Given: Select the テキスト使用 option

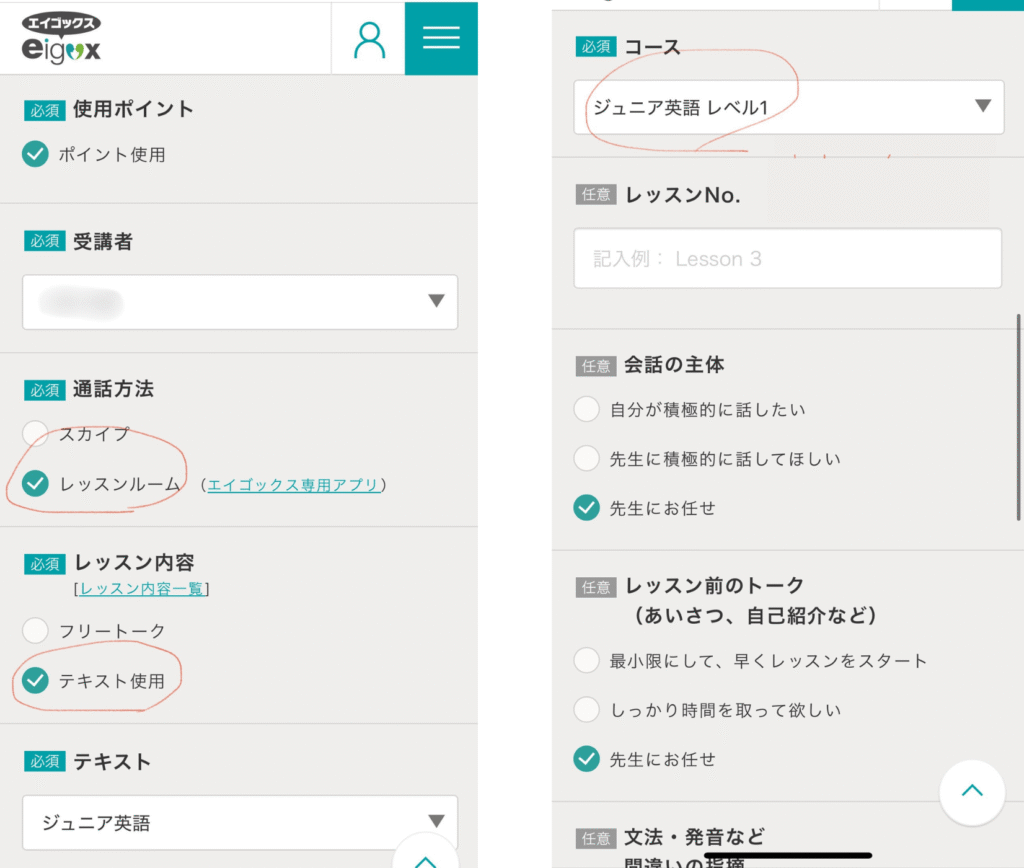Looking at the screenshot, I should (36, 681).
